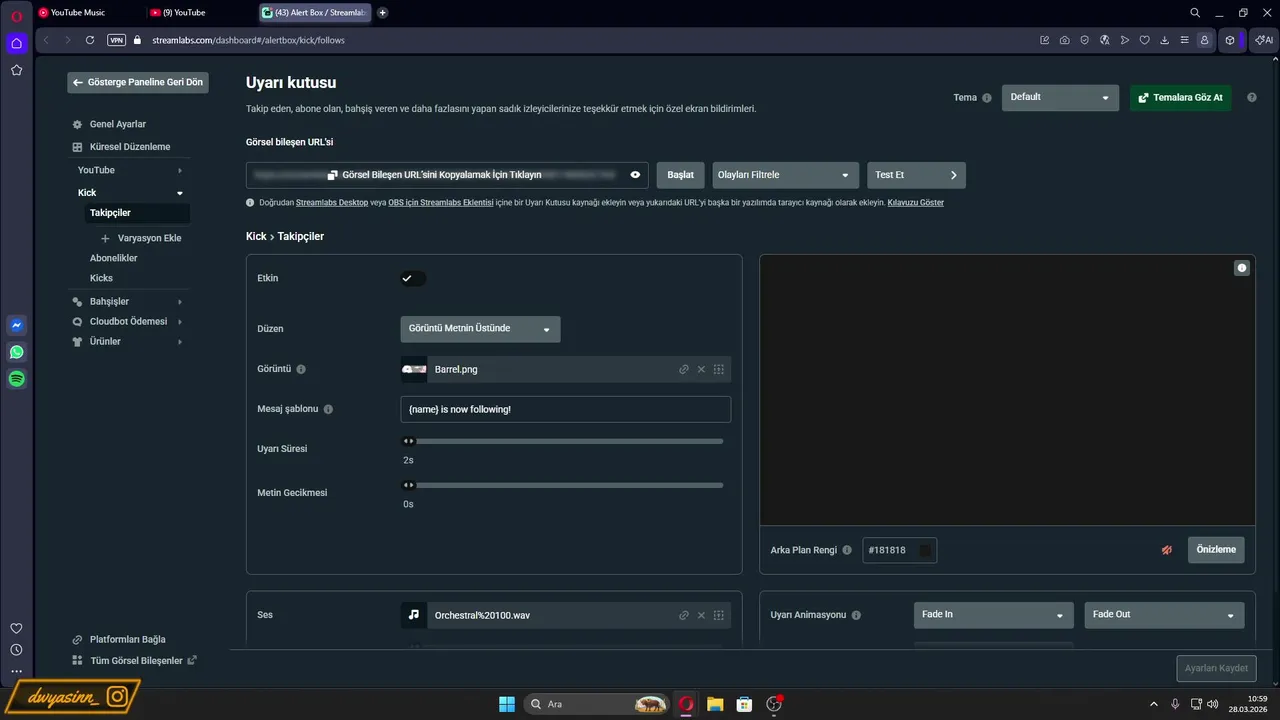Screen dimensions: 1280x720
Task: Toggle the VPN badge in address bar
Action: click(x=116, y=40)
